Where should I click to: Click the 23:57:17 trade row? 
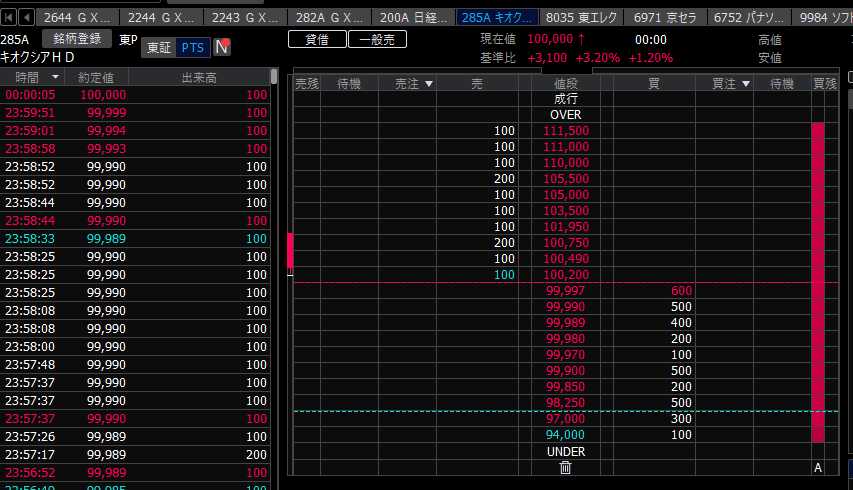(135, 455)
